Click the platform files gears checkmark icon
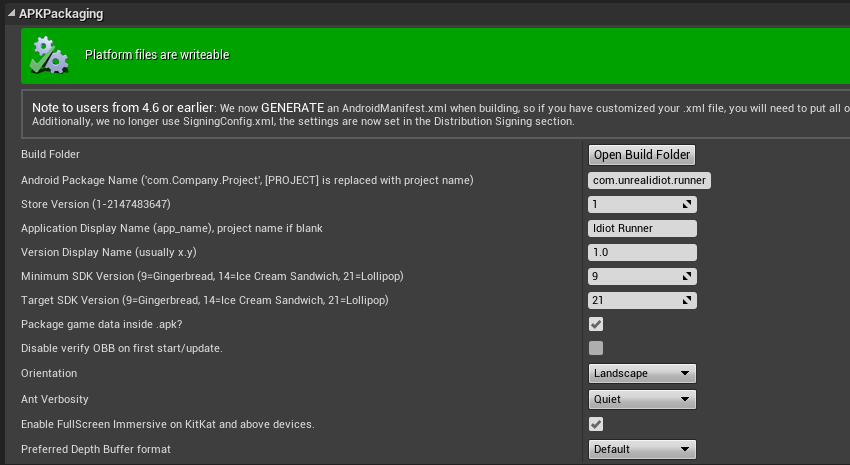The image size is (850, 465). pyautogui.click(x=49, y=55)
